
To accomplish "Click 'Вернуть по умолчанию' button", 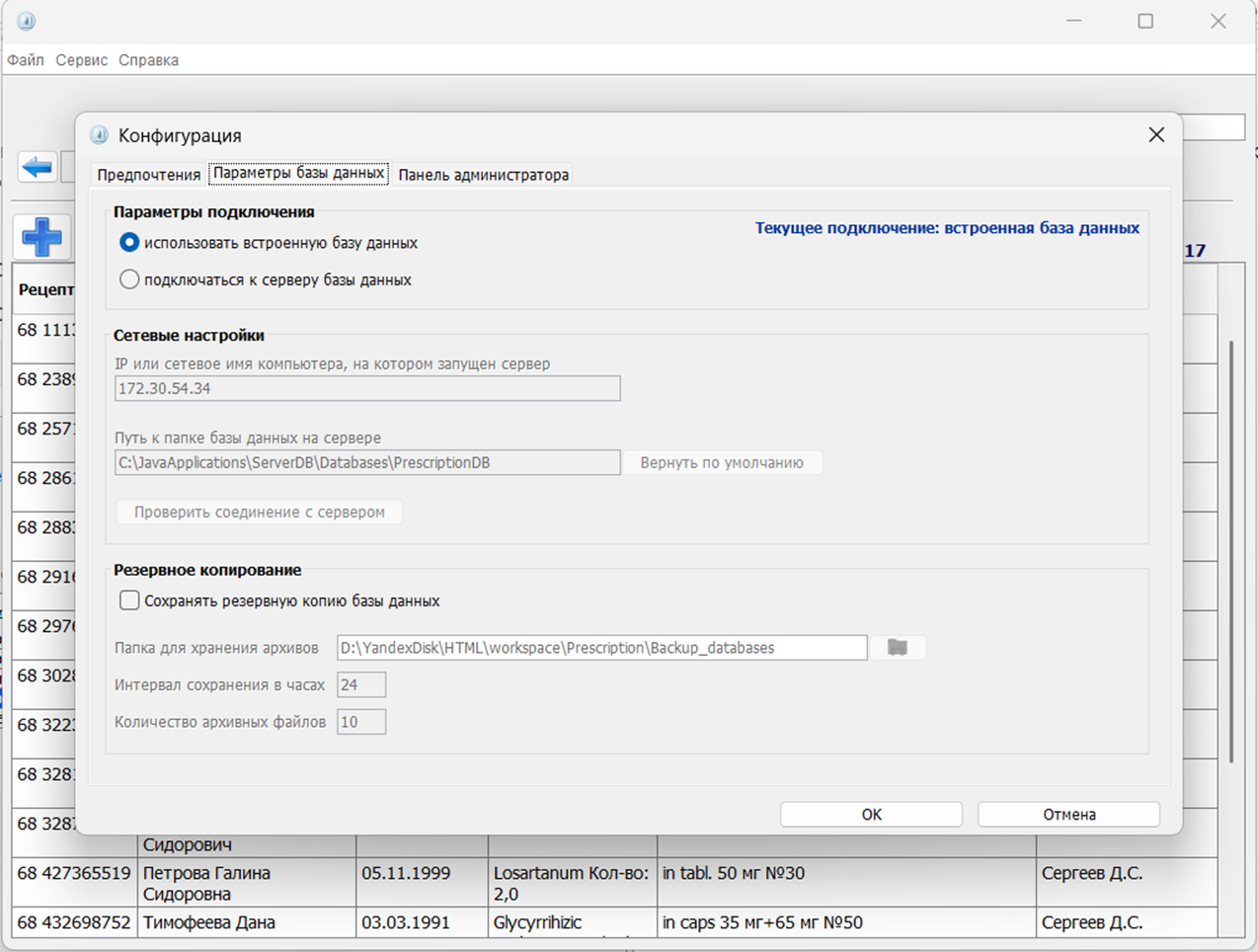I will pos(722,463).
